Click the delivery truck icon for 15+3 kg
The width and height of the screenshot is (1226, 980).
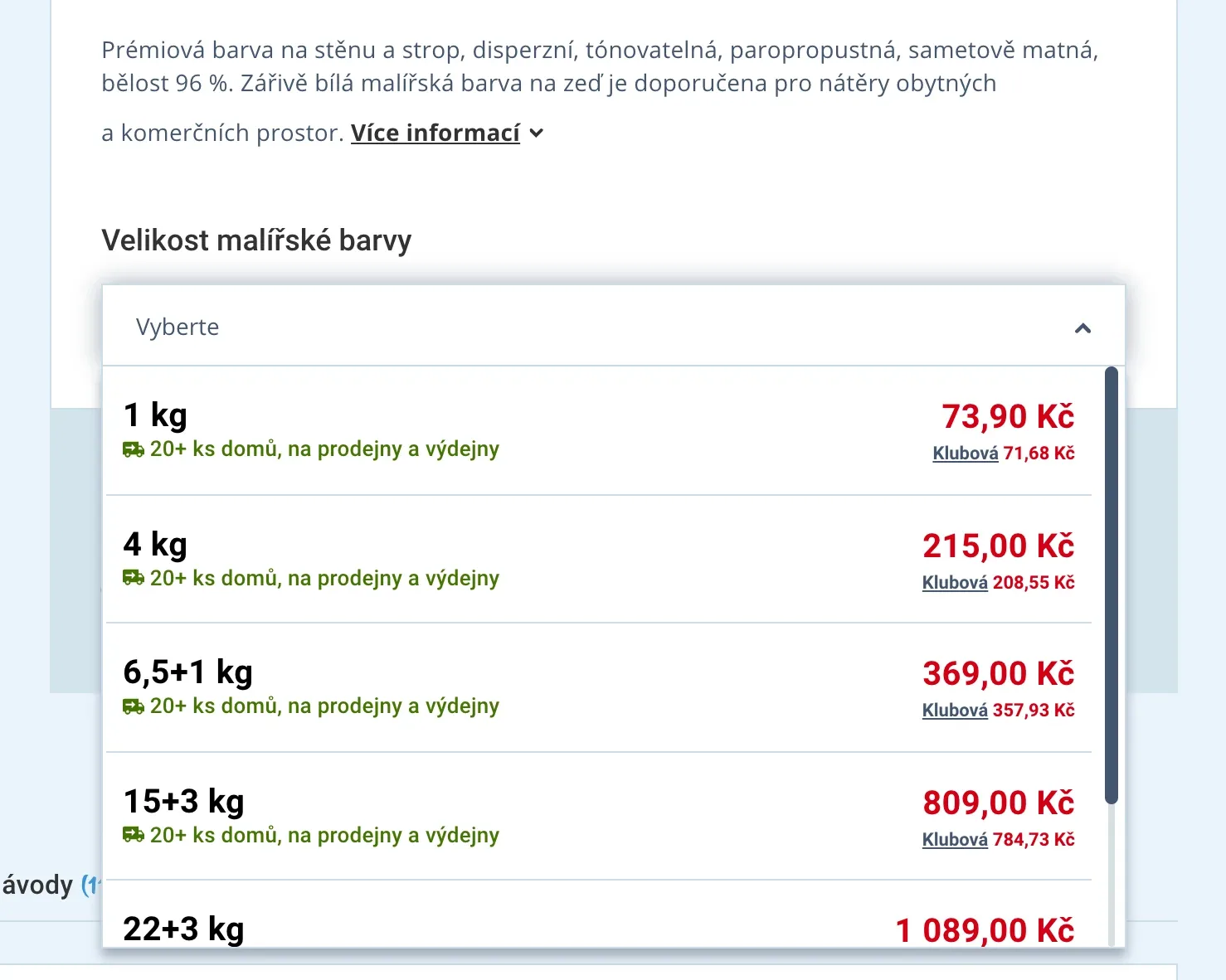point(134,835)
